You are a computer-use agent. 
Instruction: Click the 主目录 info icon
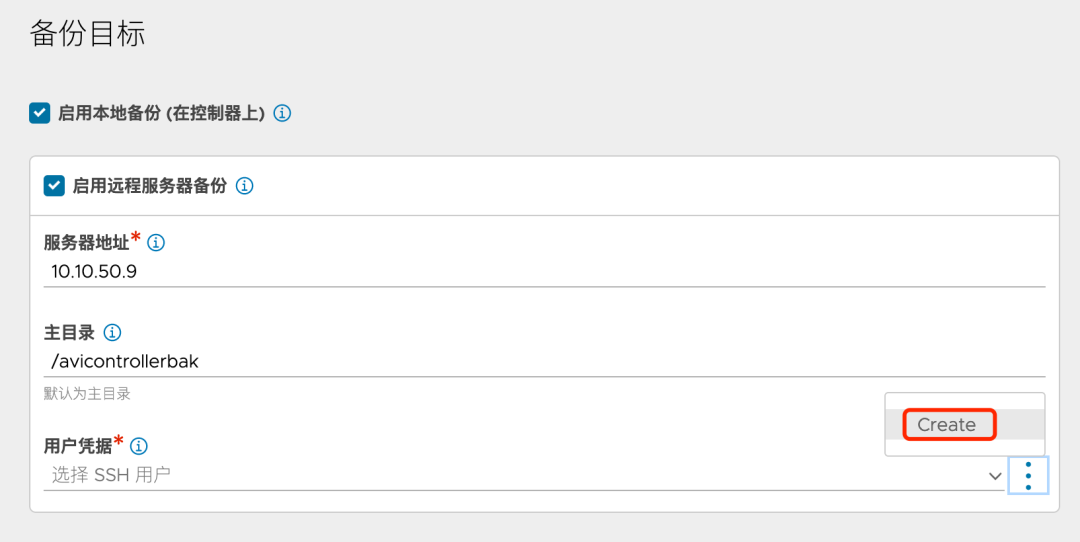112,333
